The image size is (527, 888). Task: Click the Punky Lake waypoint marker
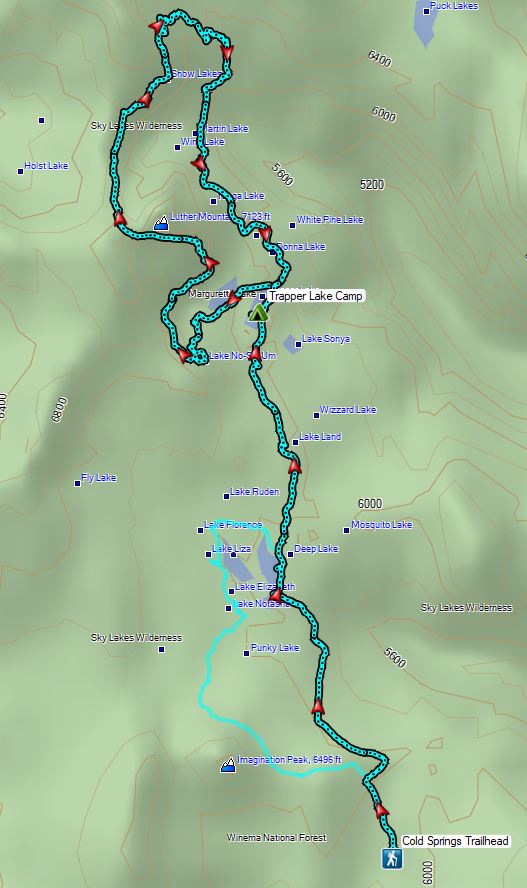point(246,653)
